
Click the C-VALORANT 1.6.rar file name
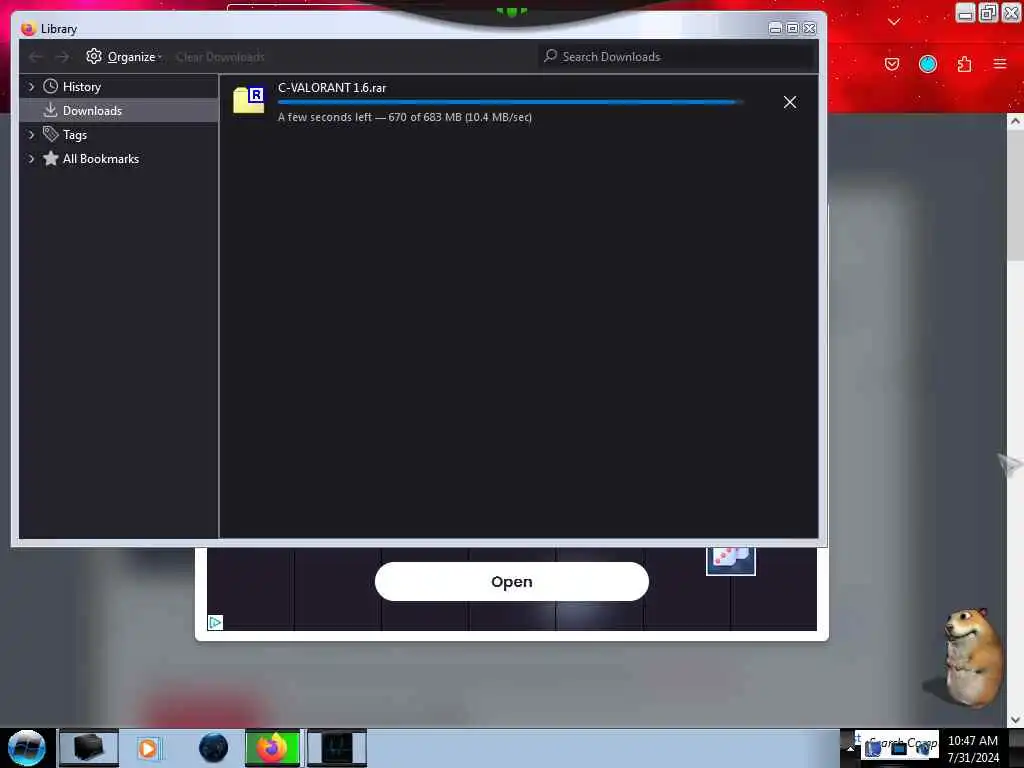click(332, 88)
